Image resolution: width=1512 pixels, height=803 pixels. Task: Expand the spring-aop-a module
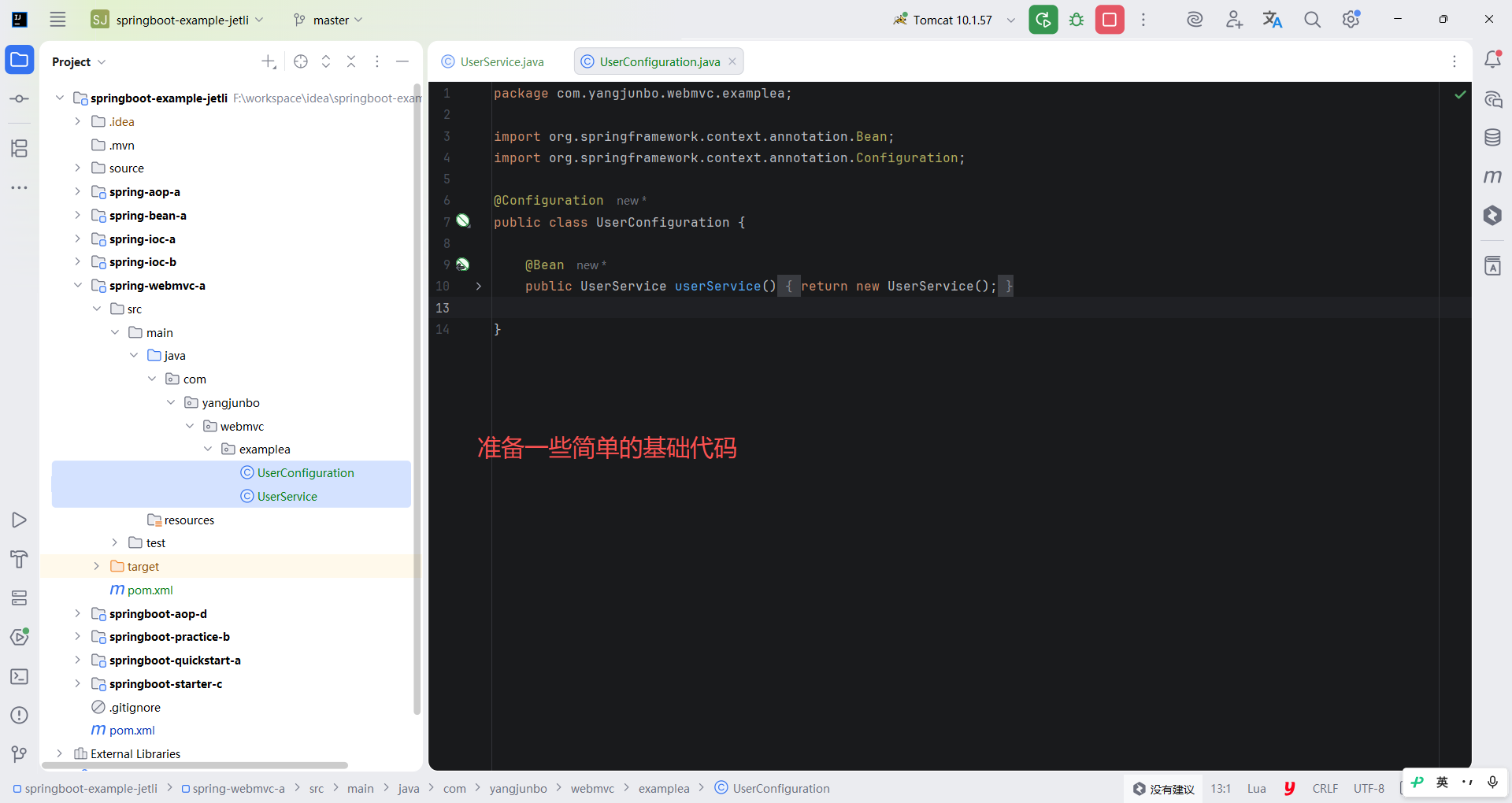click(x=77, y=191)
